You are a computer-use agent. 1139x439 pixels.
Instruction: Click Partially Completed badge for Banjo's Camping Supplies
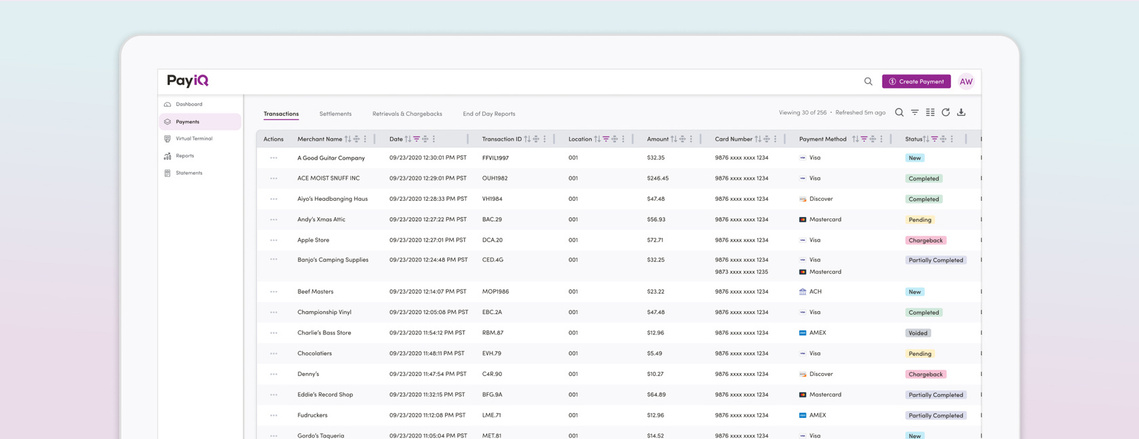coord(936,260)
